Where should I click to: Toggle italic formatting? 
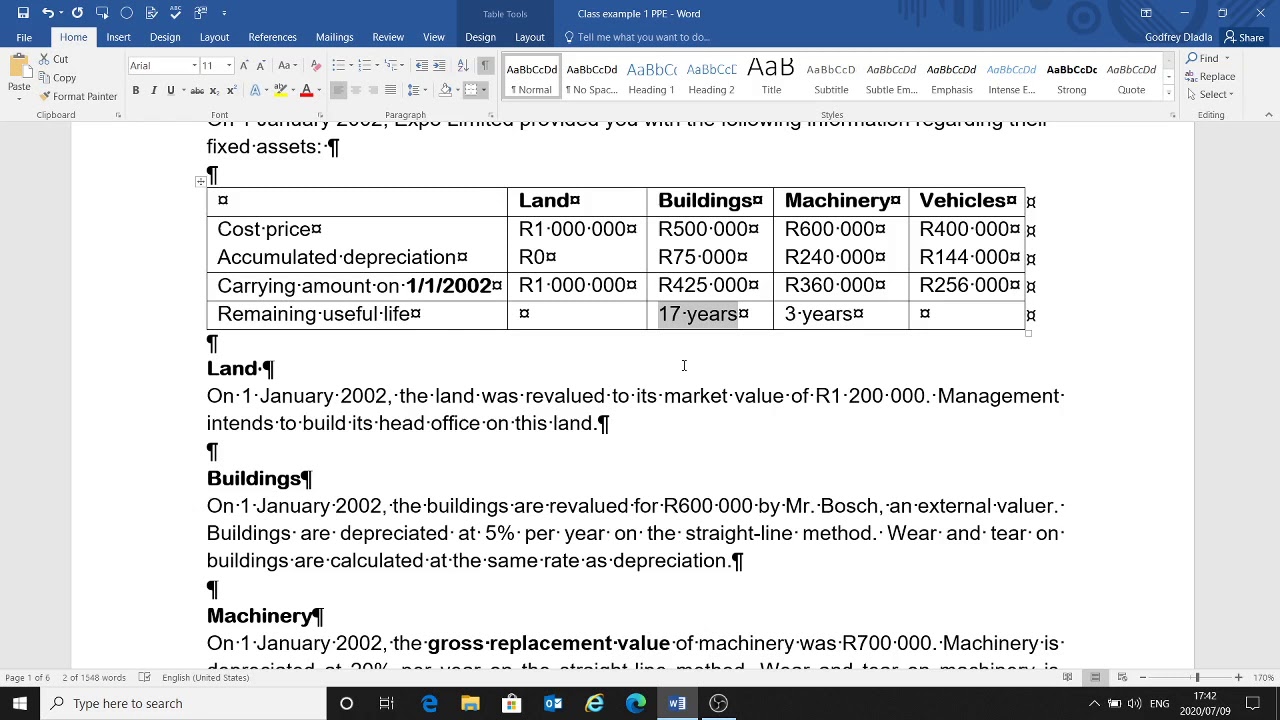(153, 90)
